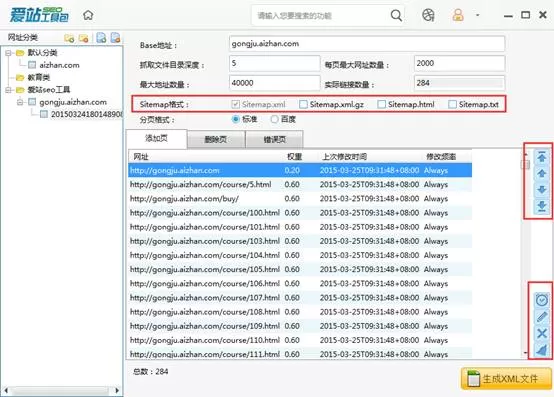Add a new category folder icon
Viewport: 554px width, 397px height.
coord(69,38)
